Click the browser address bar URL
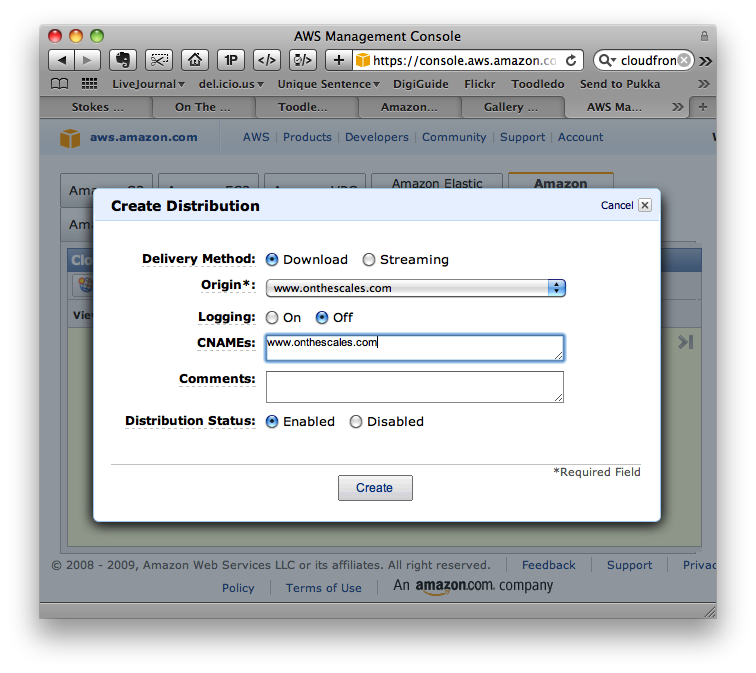The height and width of the screenshot is (673, 756). click(464, 61)
